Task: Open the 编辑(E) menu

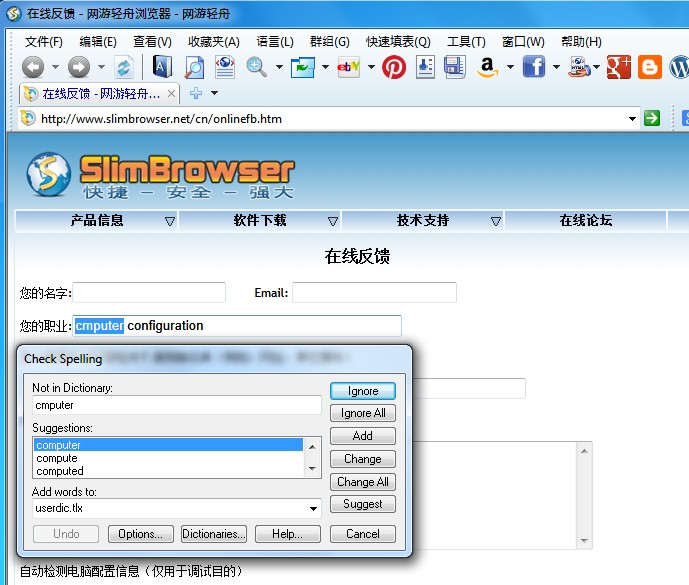Action: coord(98,42)
